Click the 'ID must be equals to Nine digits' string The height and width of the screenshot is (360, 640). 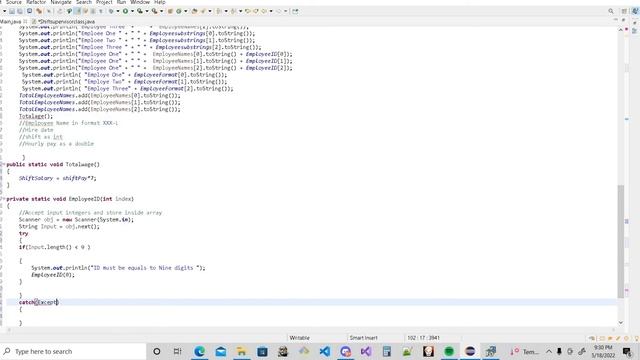(x=147, y=268)
